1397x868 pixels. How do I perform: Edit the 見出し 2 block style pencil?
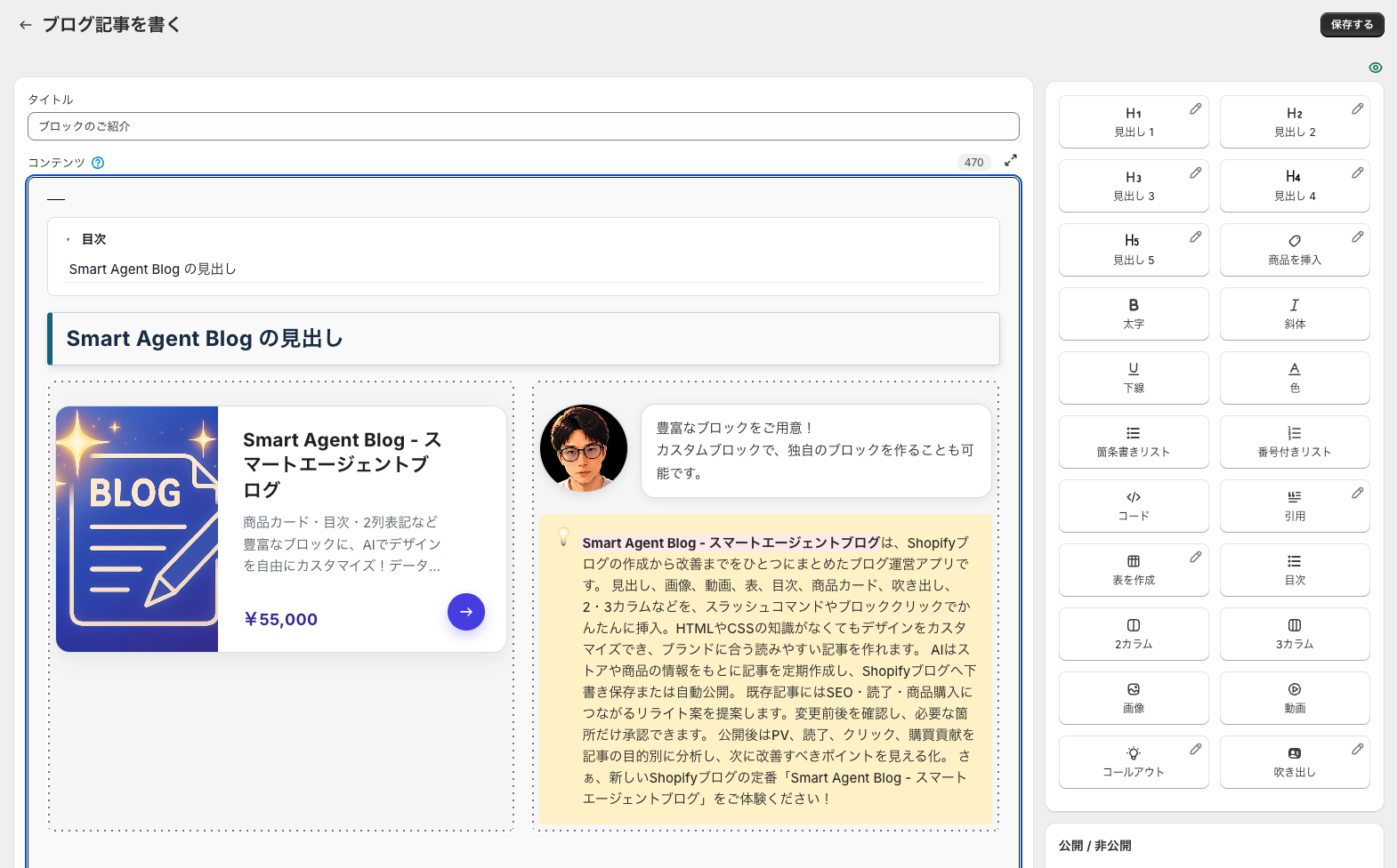pos(1357,108)
